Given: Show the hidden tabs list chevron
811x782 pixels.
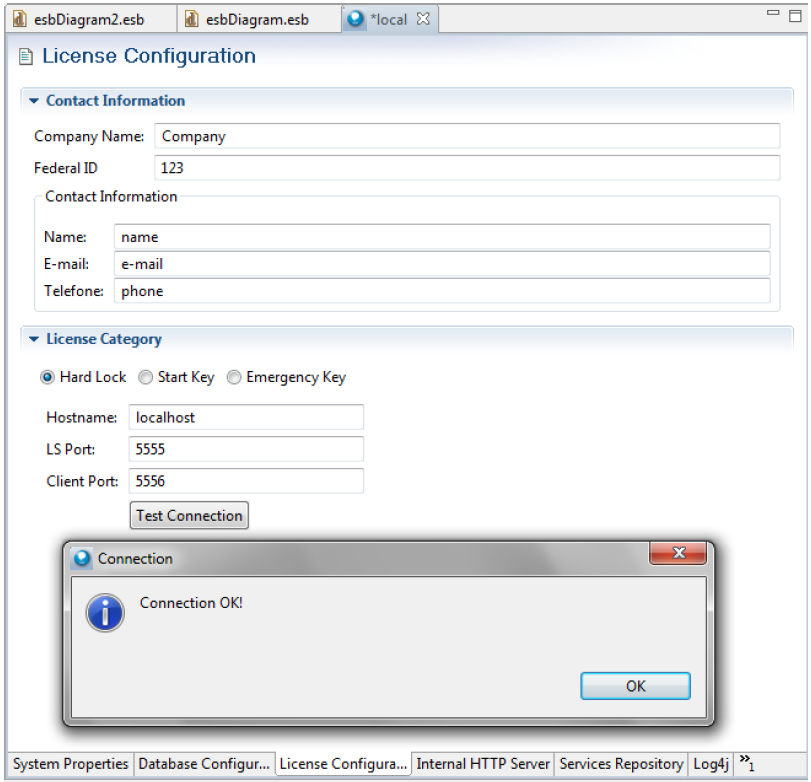Looking at the screenshot, I should click(x=747, y=762).
